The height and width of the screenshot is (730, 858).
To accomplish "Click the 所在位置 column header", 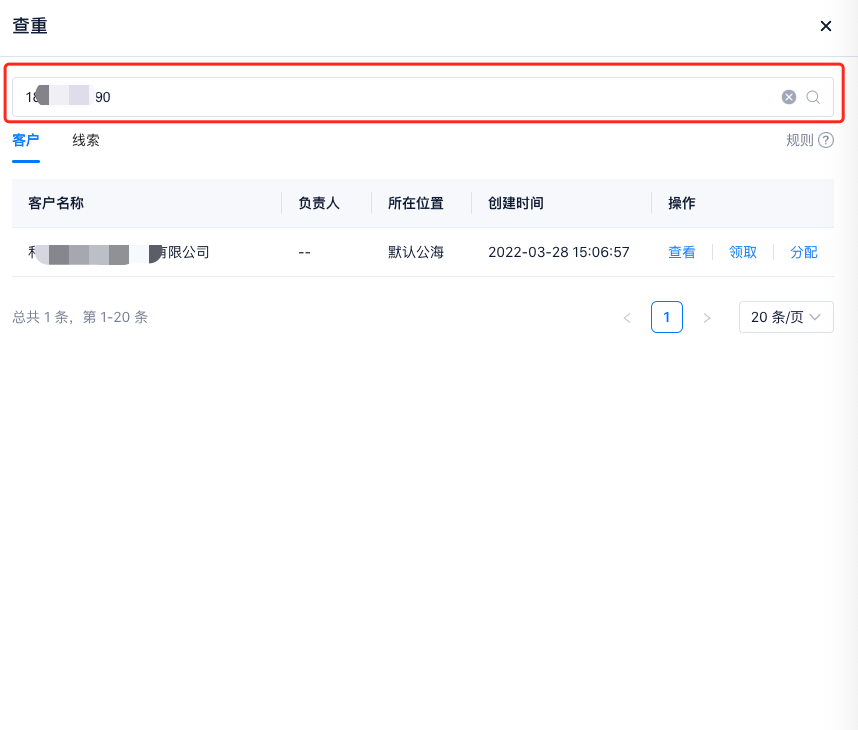I will (x=416, y=203).
